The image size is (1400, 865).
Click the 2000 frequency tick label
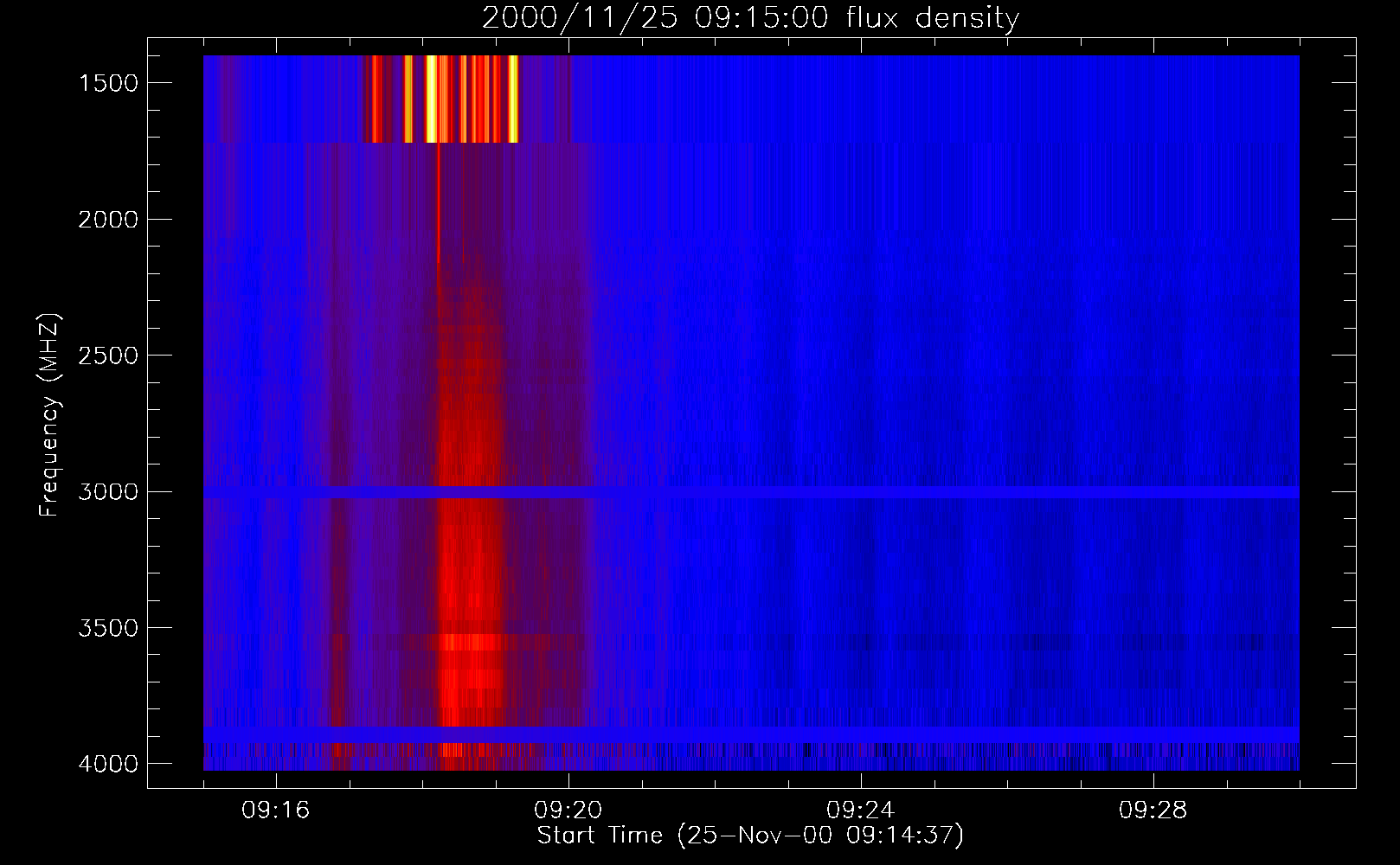[x=108, y=220]
